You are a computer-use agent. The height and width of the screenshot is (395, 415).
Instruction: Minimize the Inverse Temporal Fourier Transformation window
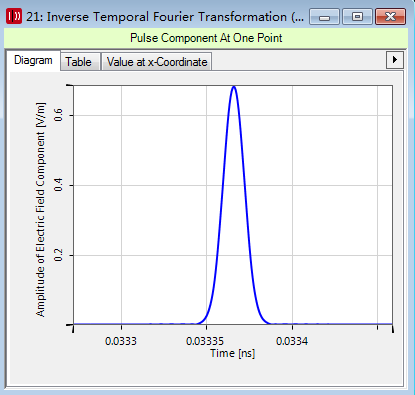pos(324,17)
